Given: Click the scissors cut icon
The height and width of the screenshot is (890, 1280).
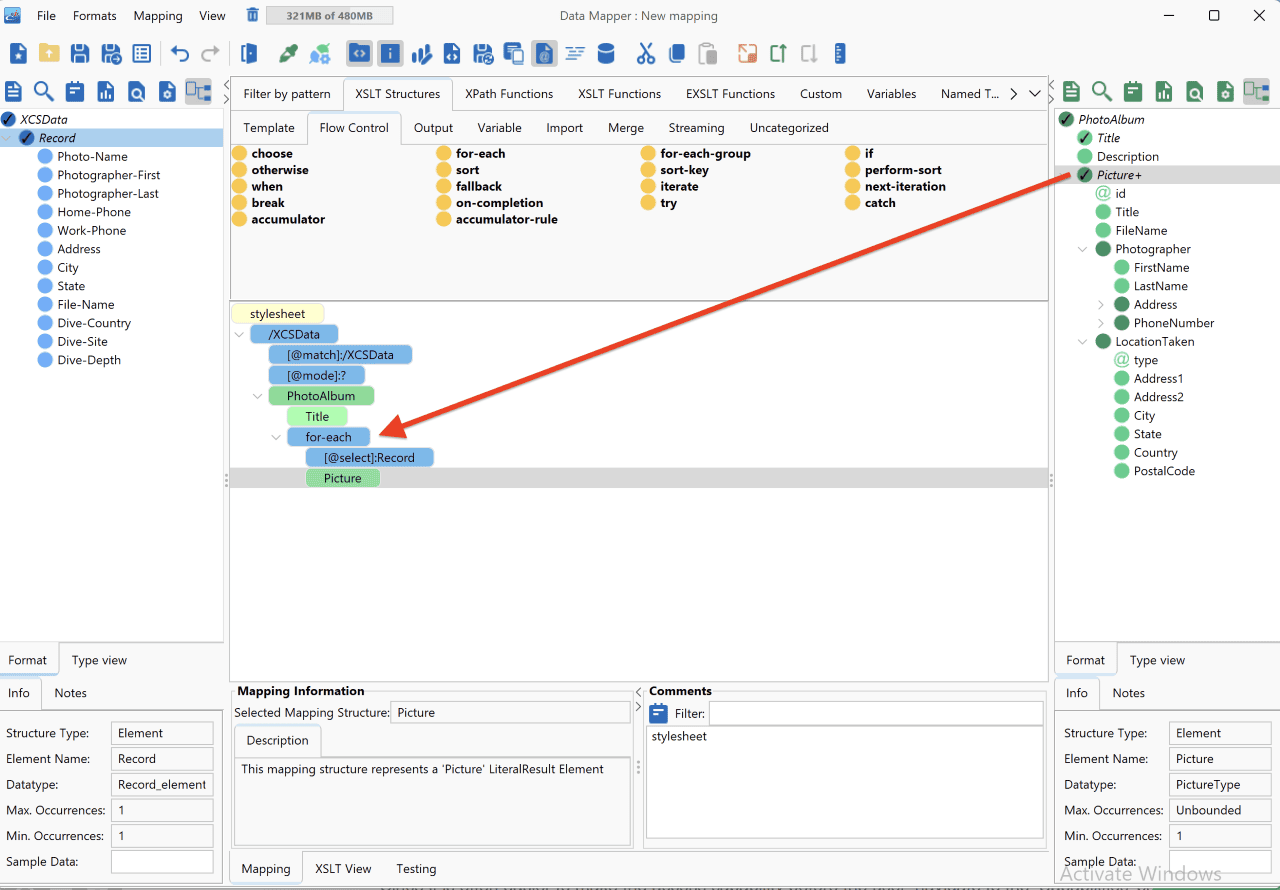Looking at the screenshot, I should [646, 54].
